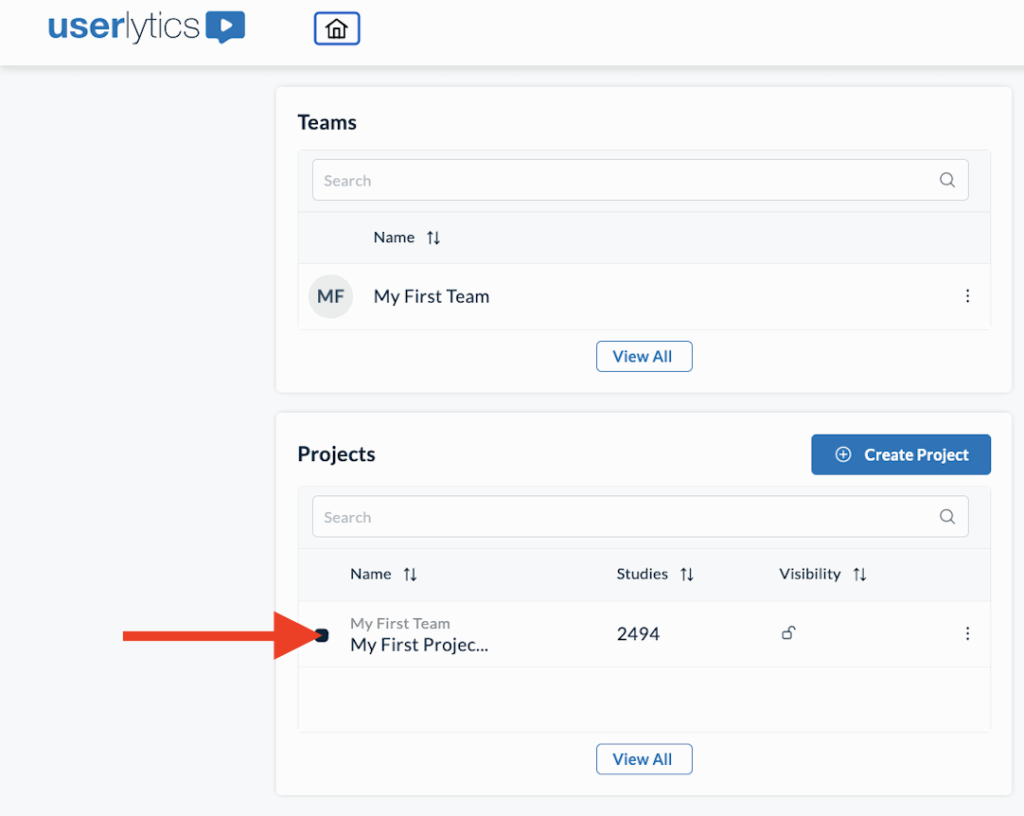This screenshot has width=1024, height=816.
Task: Open the kebab menu for My First Team
Action: pos(967,296)
